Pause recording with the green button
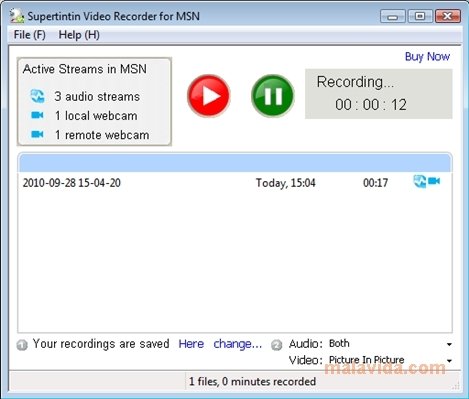 pyautogui.click(x=273, y=96)
